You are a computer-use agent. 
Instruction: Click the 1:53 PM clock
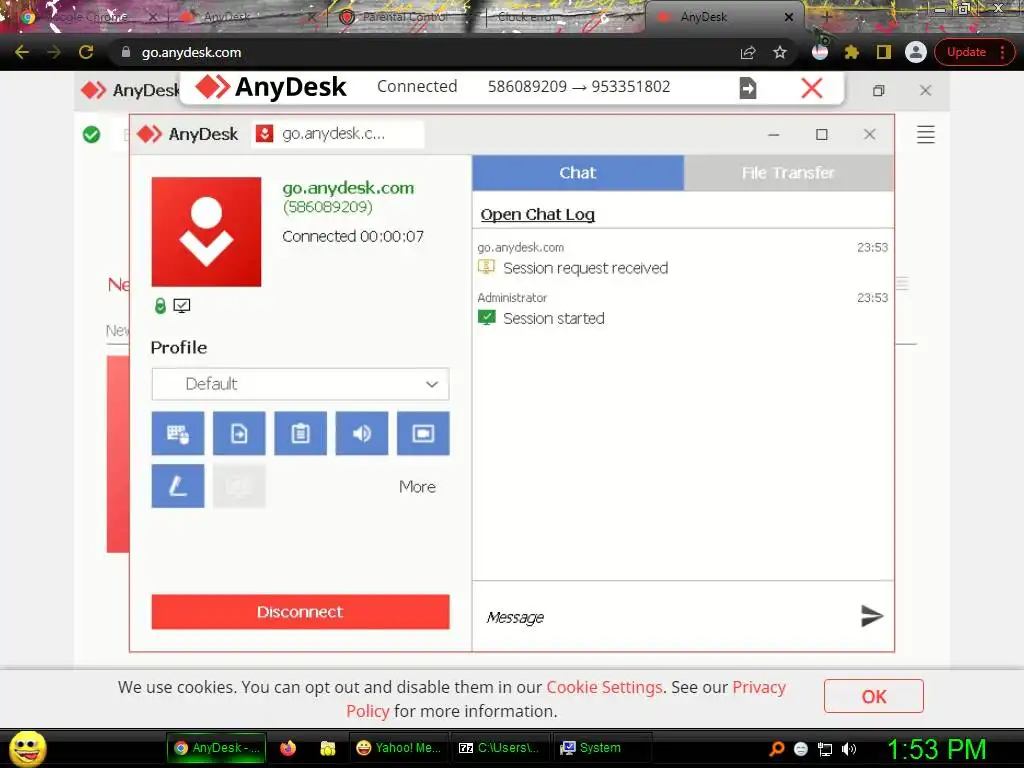[936, 749]
